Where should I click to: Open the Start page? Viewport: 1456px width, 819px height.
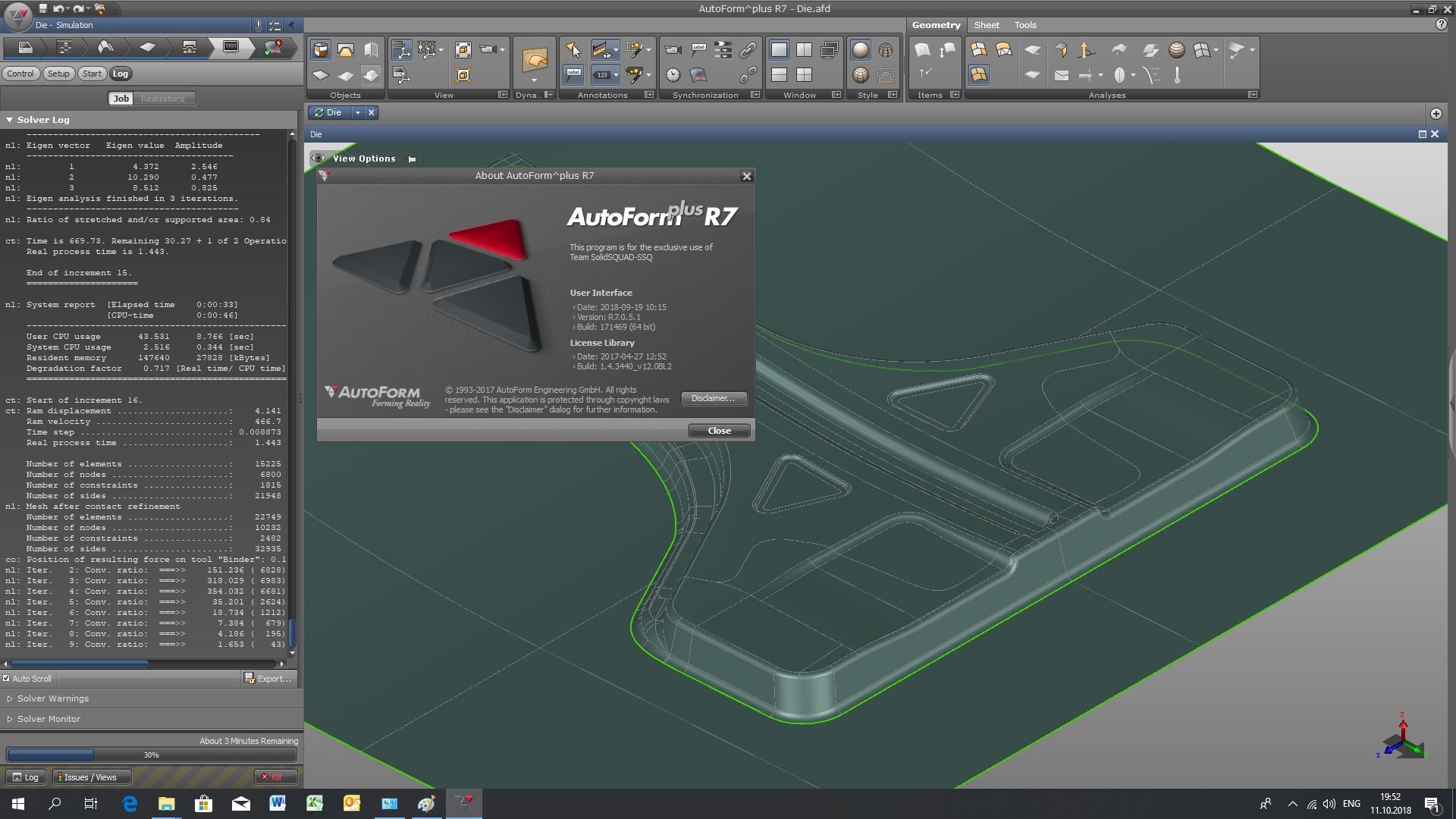[x=92, y=74]
